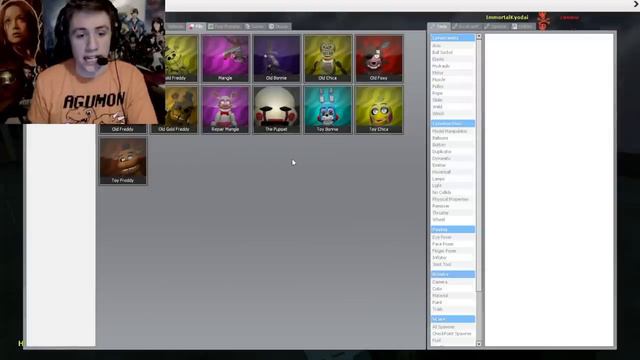640x360 pixels.
Task: Select the Motor tool
Action: point(453,73)
